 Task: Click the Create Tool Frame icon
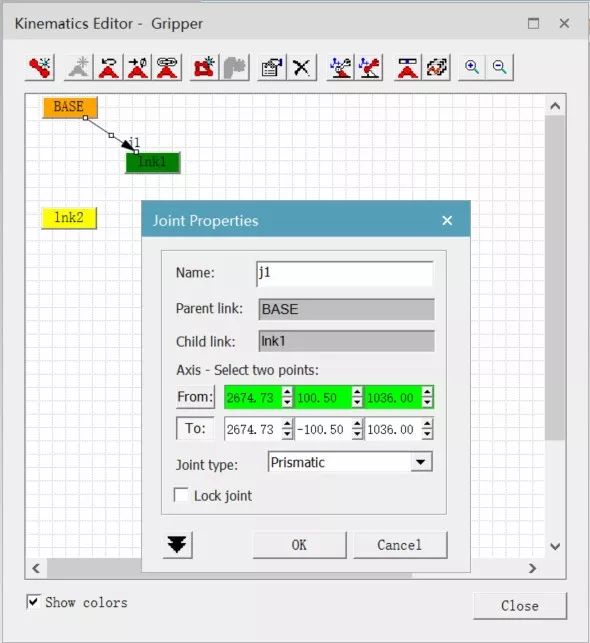point(369,67)
